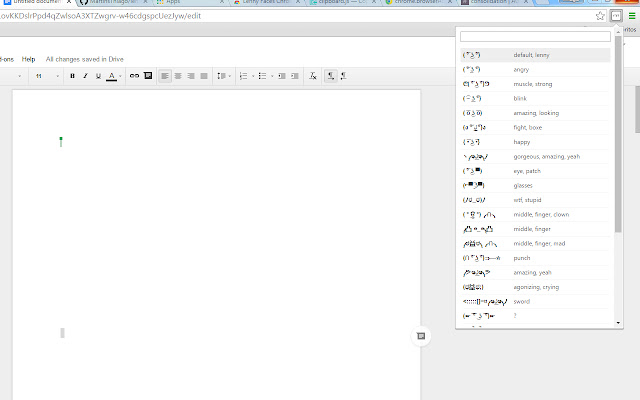
Task: Switch to the Lenny Faces Chrome tab
Action: [266, 2]
